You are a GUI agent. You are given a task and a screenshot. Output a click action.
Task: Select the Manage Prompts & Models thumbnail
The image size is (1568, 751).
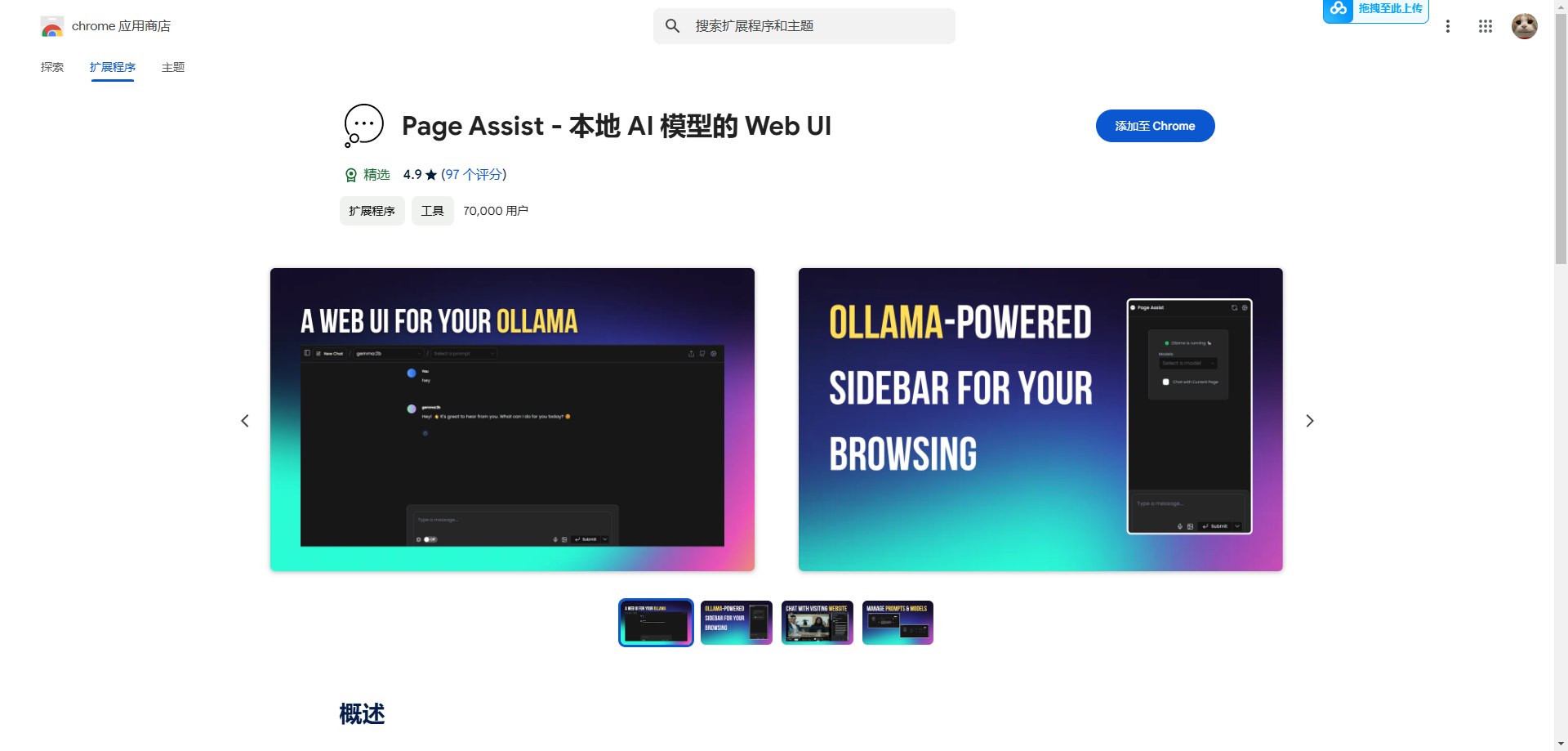click(898, 623)
